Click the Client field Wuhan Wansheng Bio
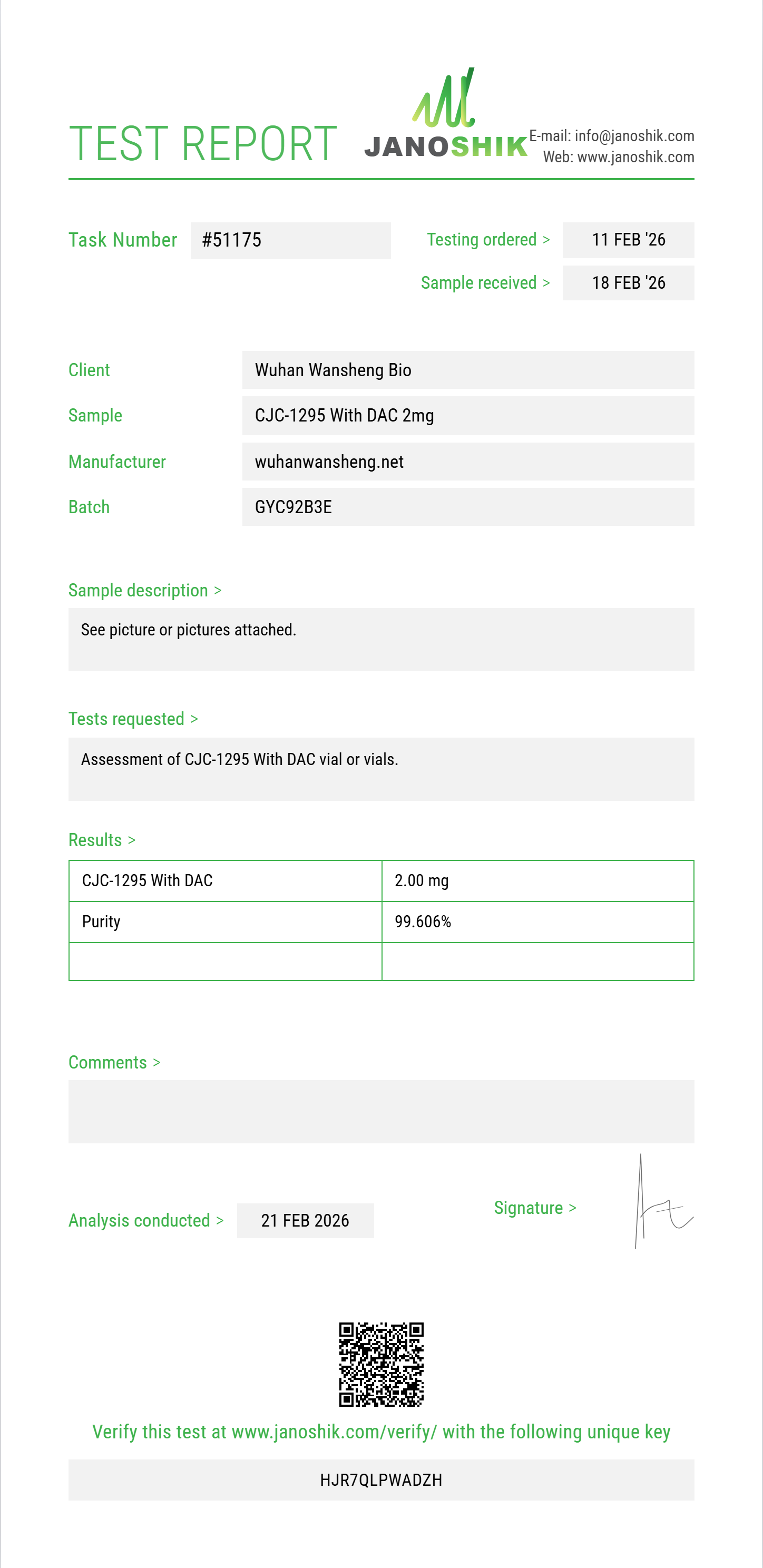This screenshot has width=763, height=1568. (x=468, y=370)
